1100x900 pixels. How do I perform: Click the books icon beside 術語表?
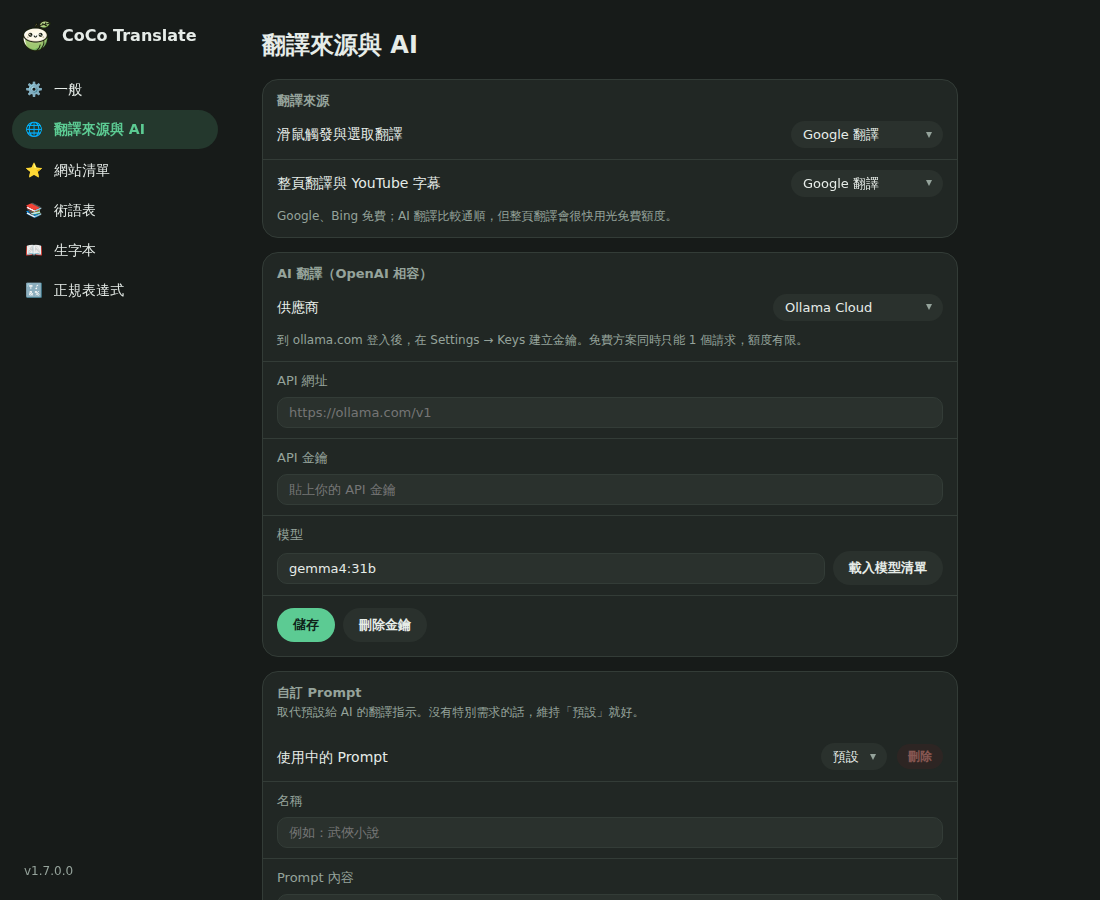pyautogui.click(x=34, y=210)
